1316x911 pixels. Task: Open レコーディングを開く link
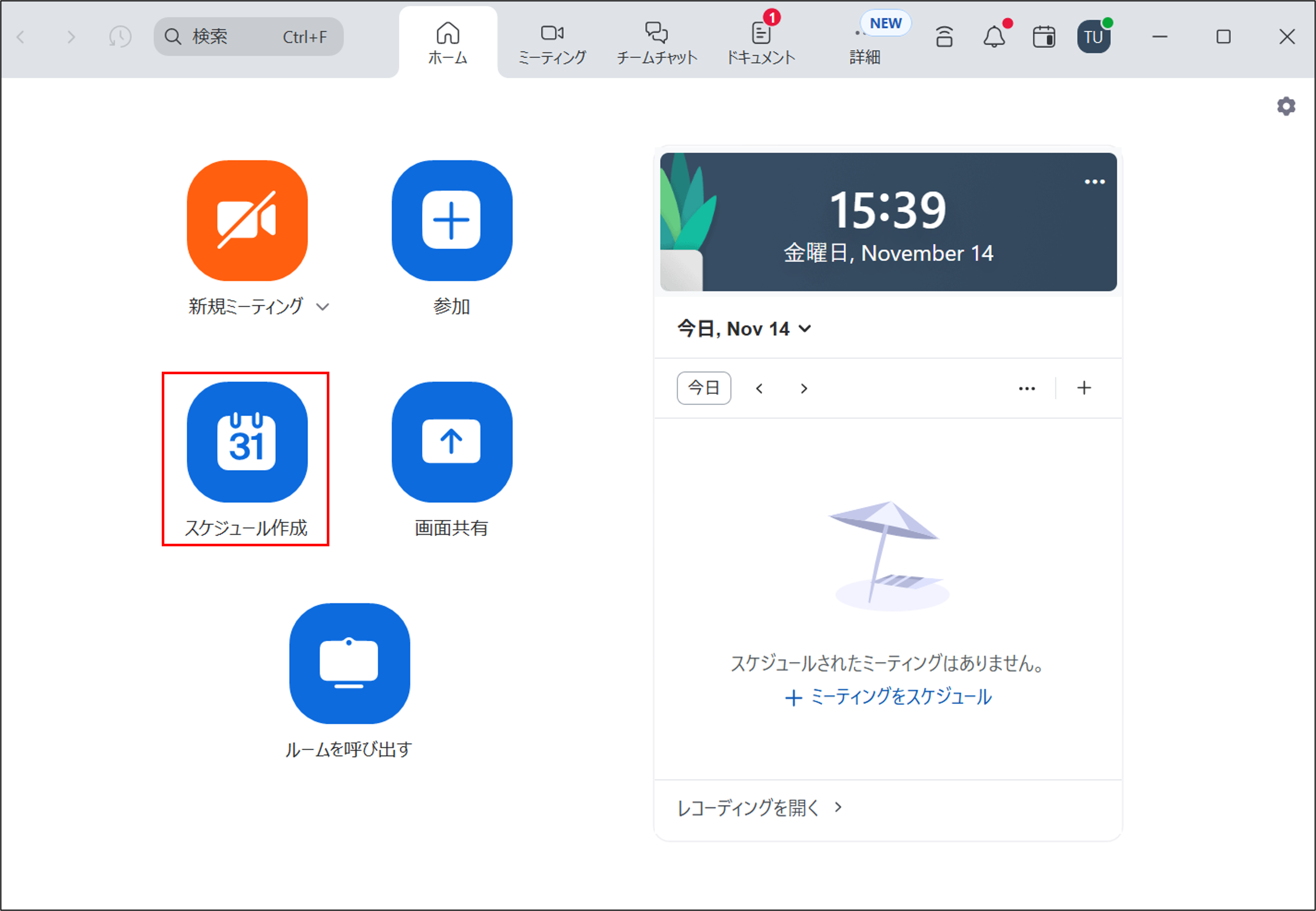point(759,808)
